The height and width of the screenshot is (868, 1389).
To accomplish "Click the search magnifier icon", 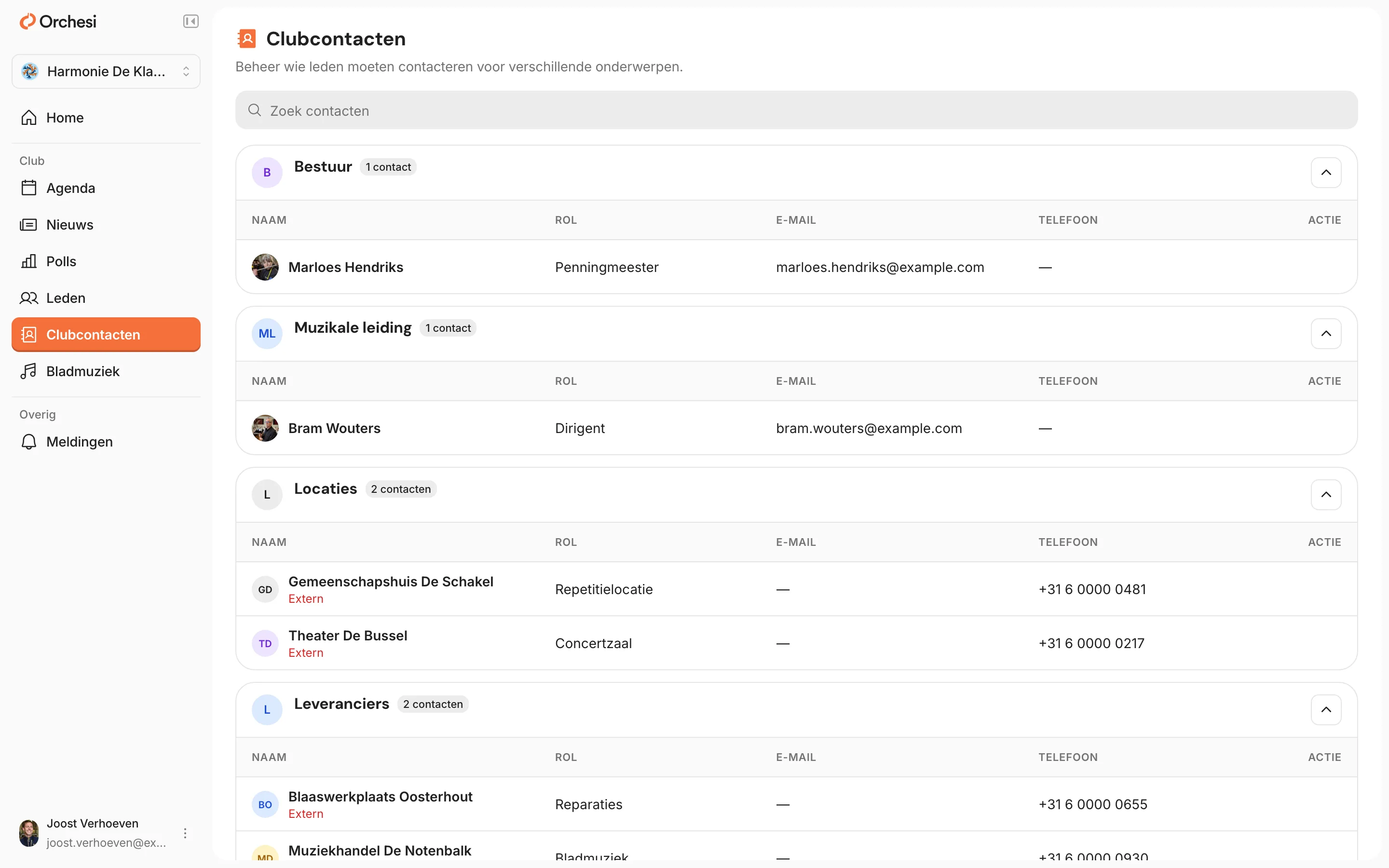I will pos(254,110).
